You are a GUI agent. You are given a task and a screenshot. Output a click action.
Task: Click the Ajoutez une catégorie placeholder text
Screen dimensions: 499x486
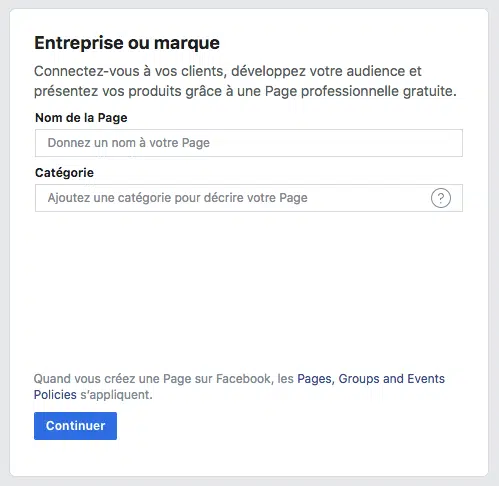[x=177, y=198]
